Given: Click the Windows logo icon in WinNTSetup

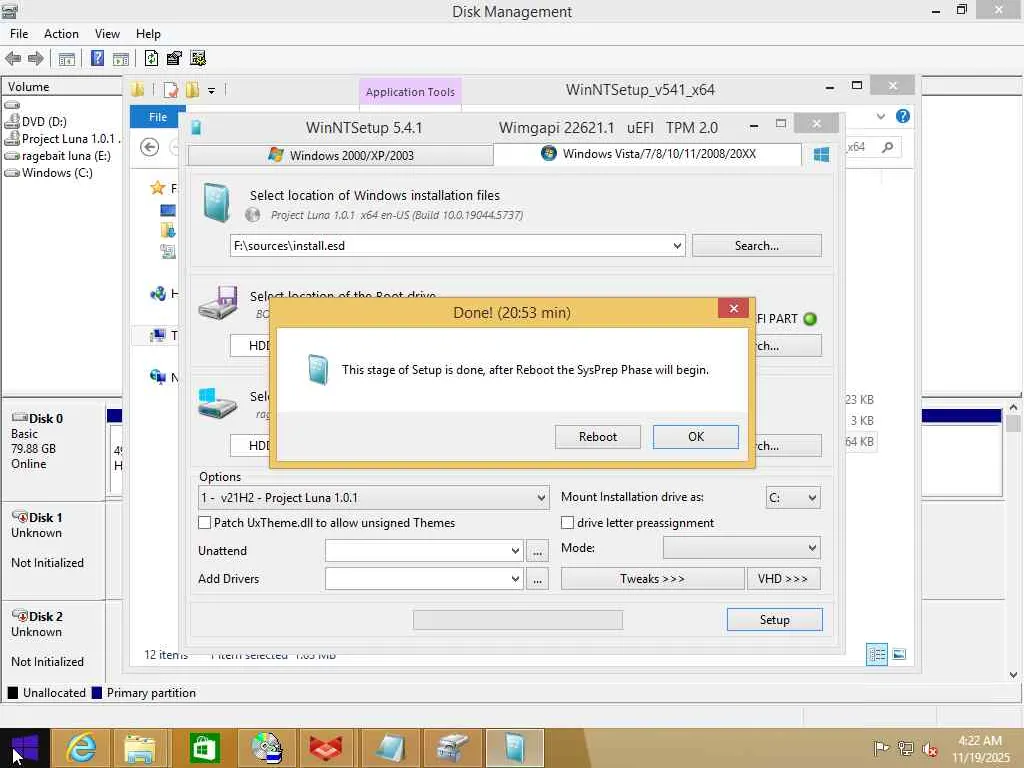Looking at the screenshot, I should pos(822,155).
